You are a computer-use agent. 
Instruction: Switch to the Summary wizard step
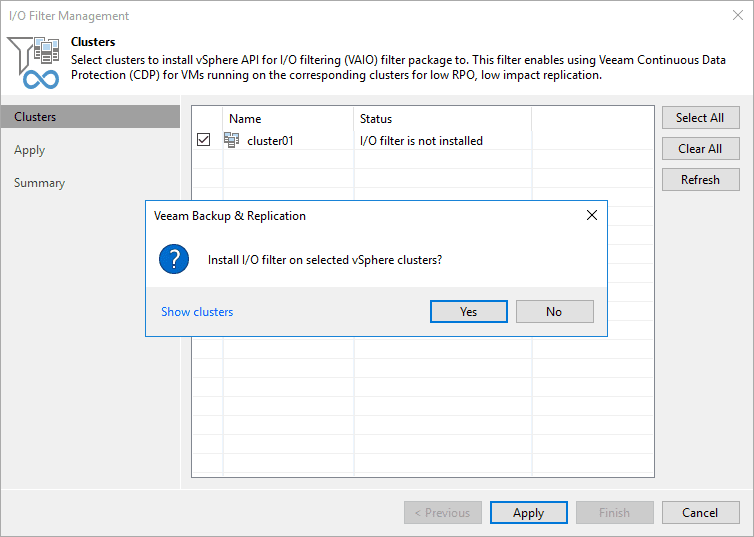(40, 183)
